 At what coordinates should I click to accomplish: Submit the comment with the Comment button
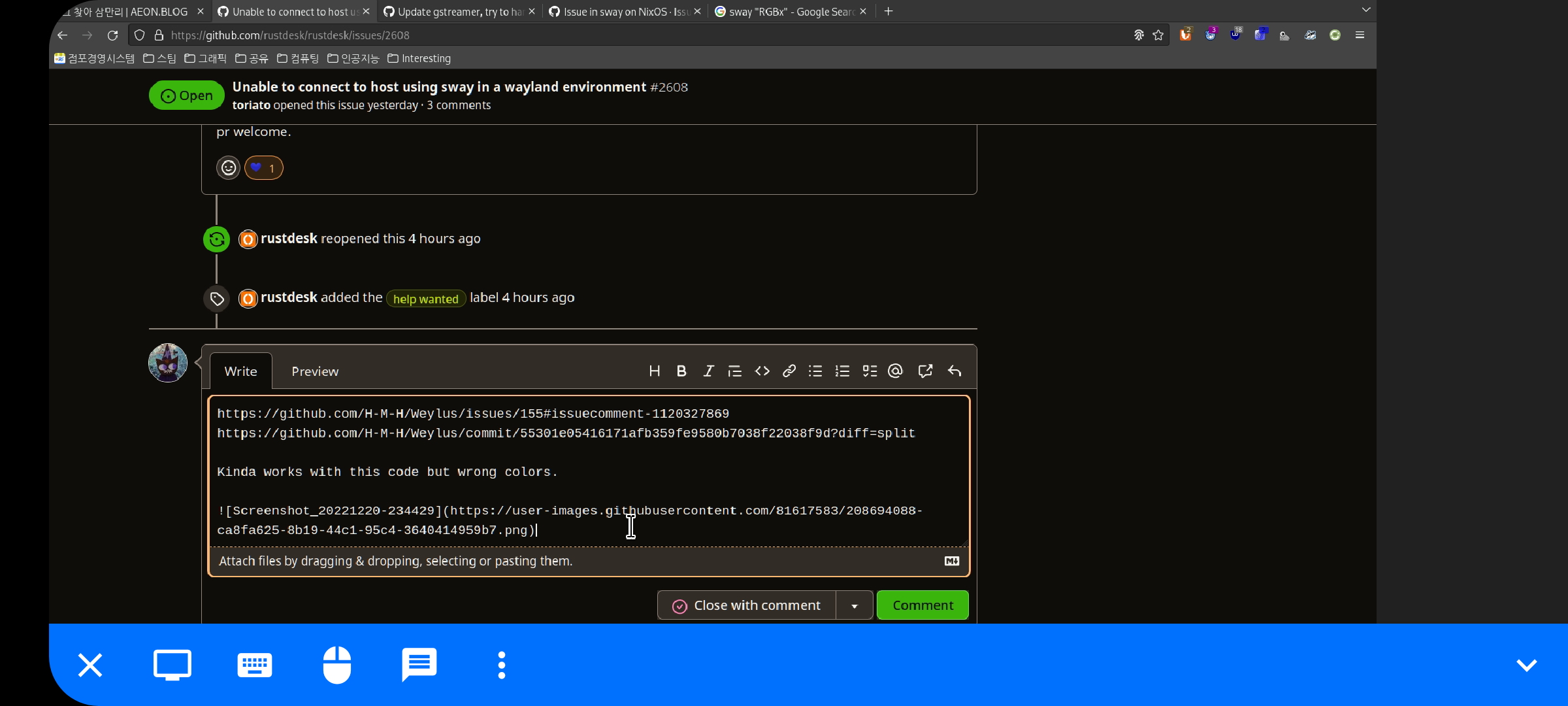[x=922, y=605]
